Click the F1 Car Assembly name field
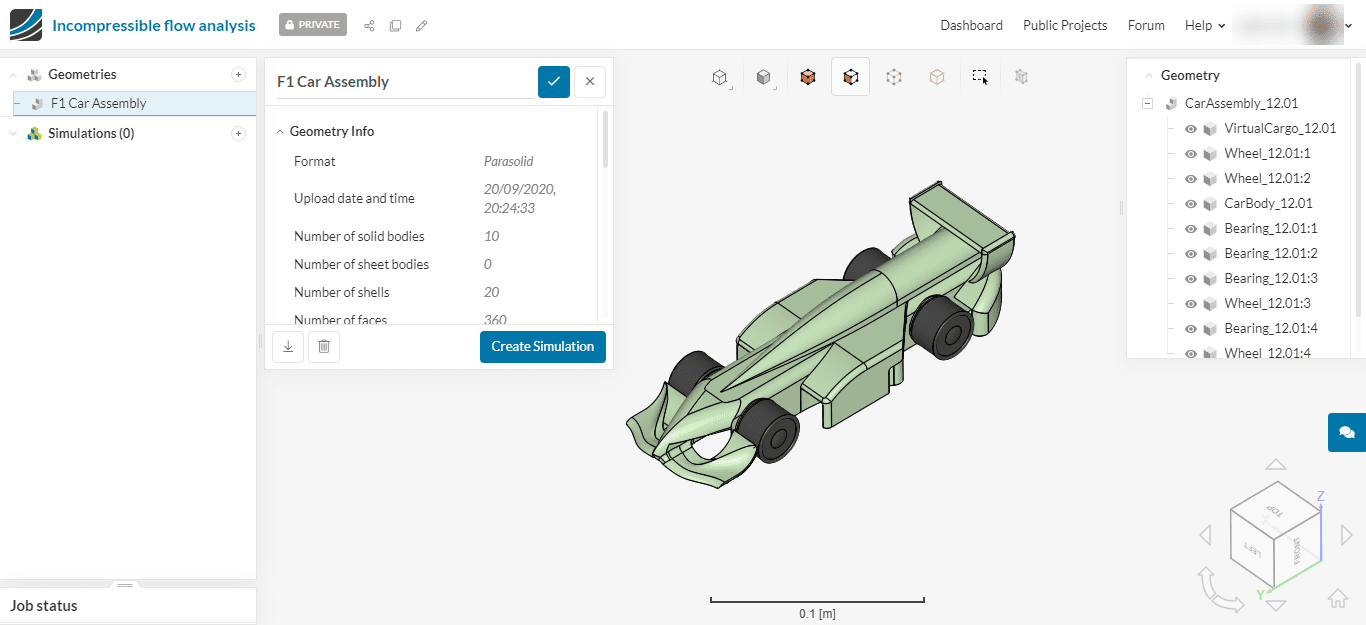 click(400, 81)
